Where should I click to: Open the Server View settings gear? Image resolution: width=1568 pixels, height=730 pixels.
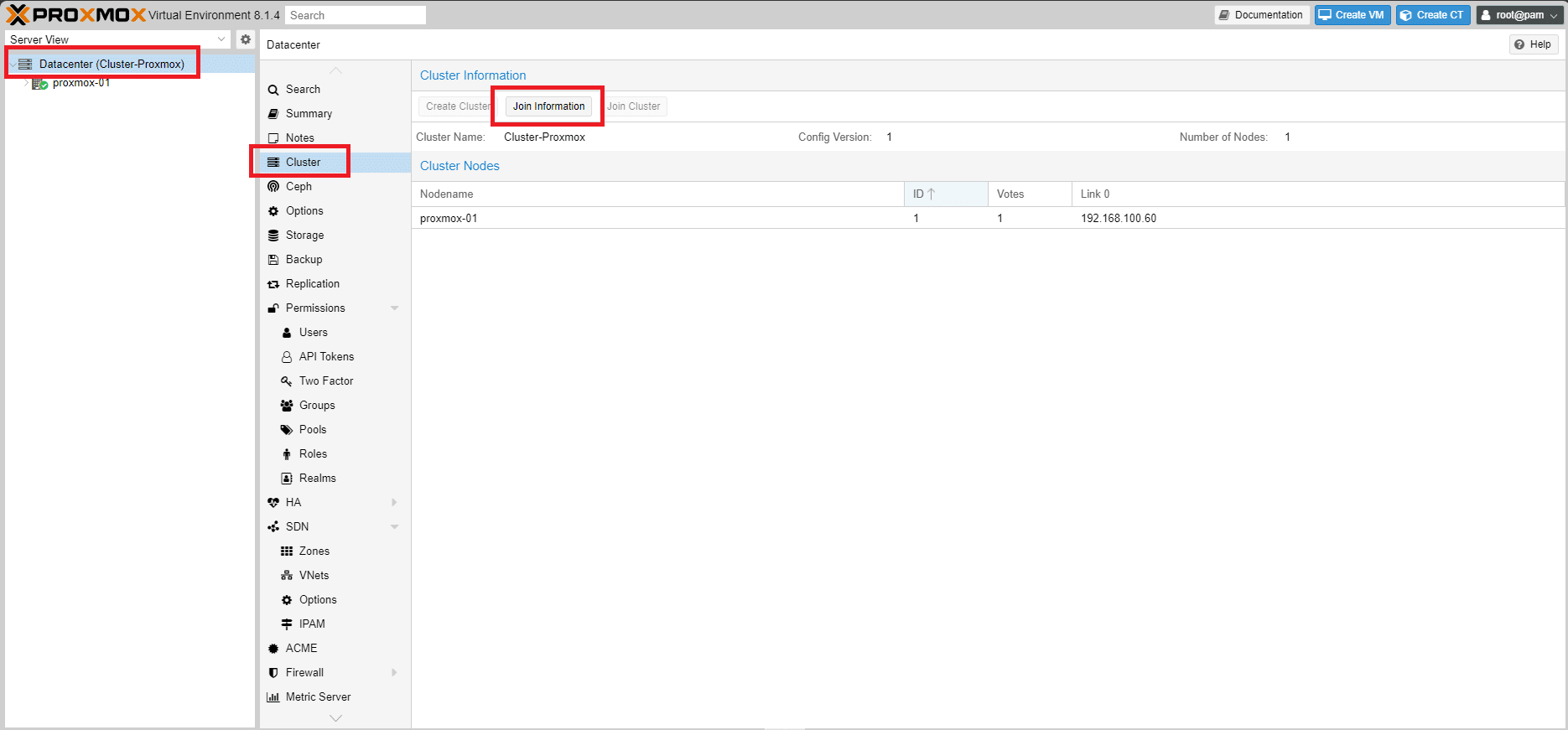pos(246,39)
